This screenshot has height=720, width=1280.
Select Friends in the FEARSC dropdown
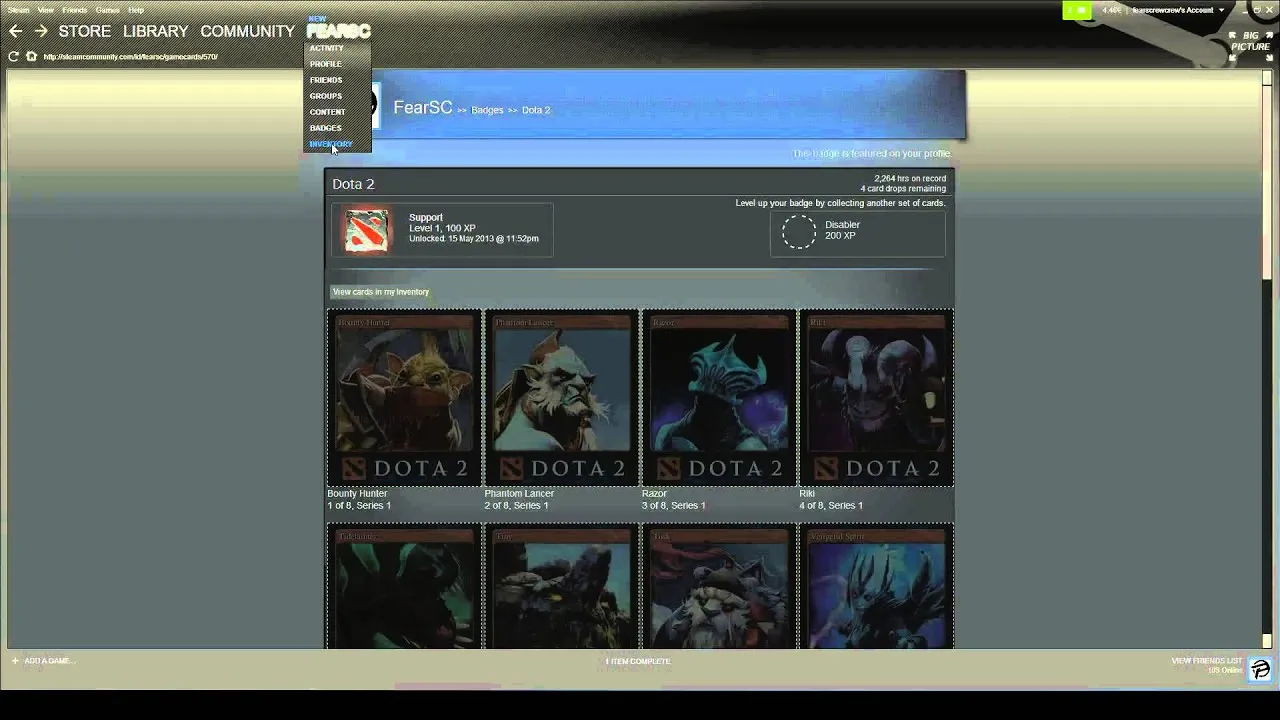(x=326, y=80)
